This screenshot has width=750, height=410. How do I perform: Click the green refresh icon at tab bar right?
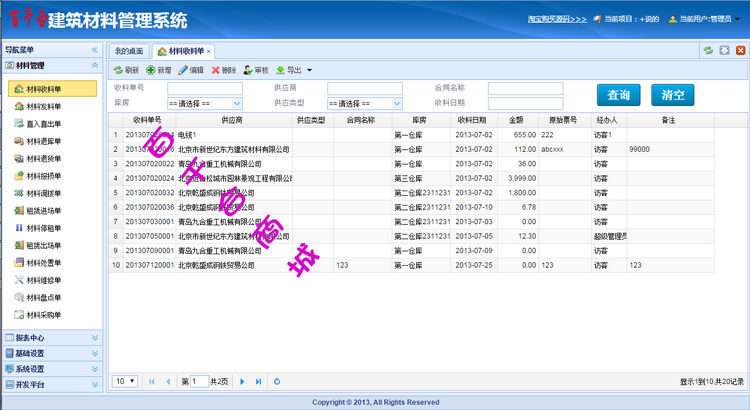(708, 50)
